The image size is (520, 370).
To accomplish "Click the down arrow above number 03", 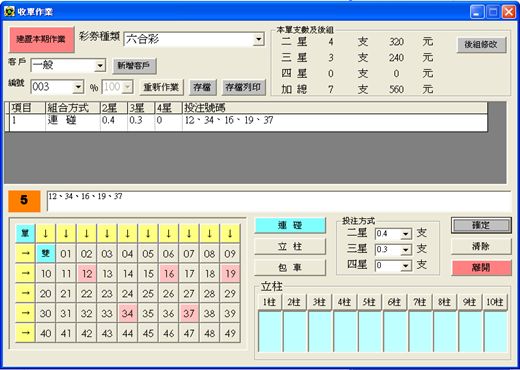I will click(107, 233).
